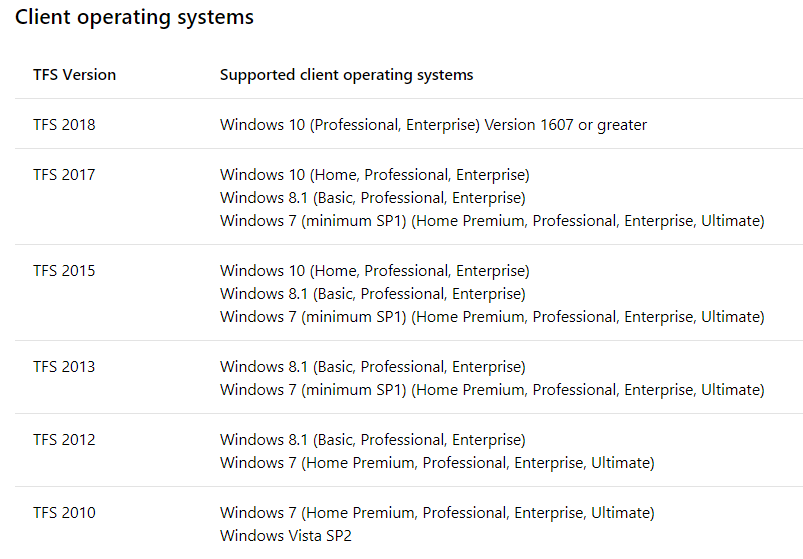Click Windows 8.1 entry under TFS 2015

click(372, 294)
